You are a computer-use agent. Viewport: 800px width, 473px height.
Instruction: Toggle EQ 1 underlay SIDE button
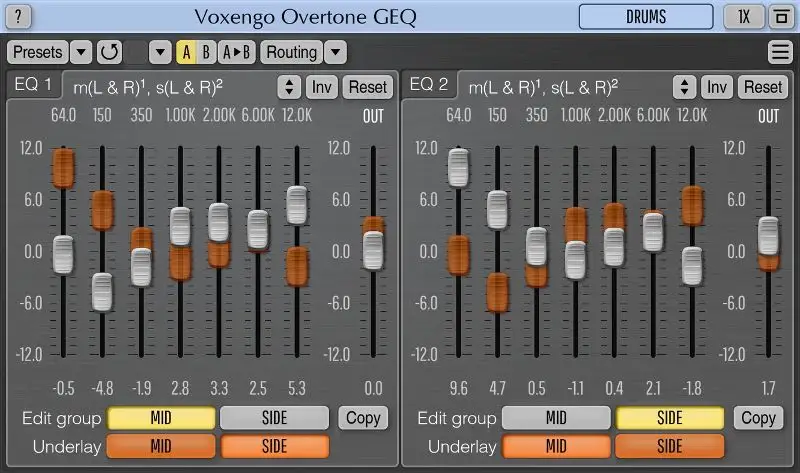[274, 446]
